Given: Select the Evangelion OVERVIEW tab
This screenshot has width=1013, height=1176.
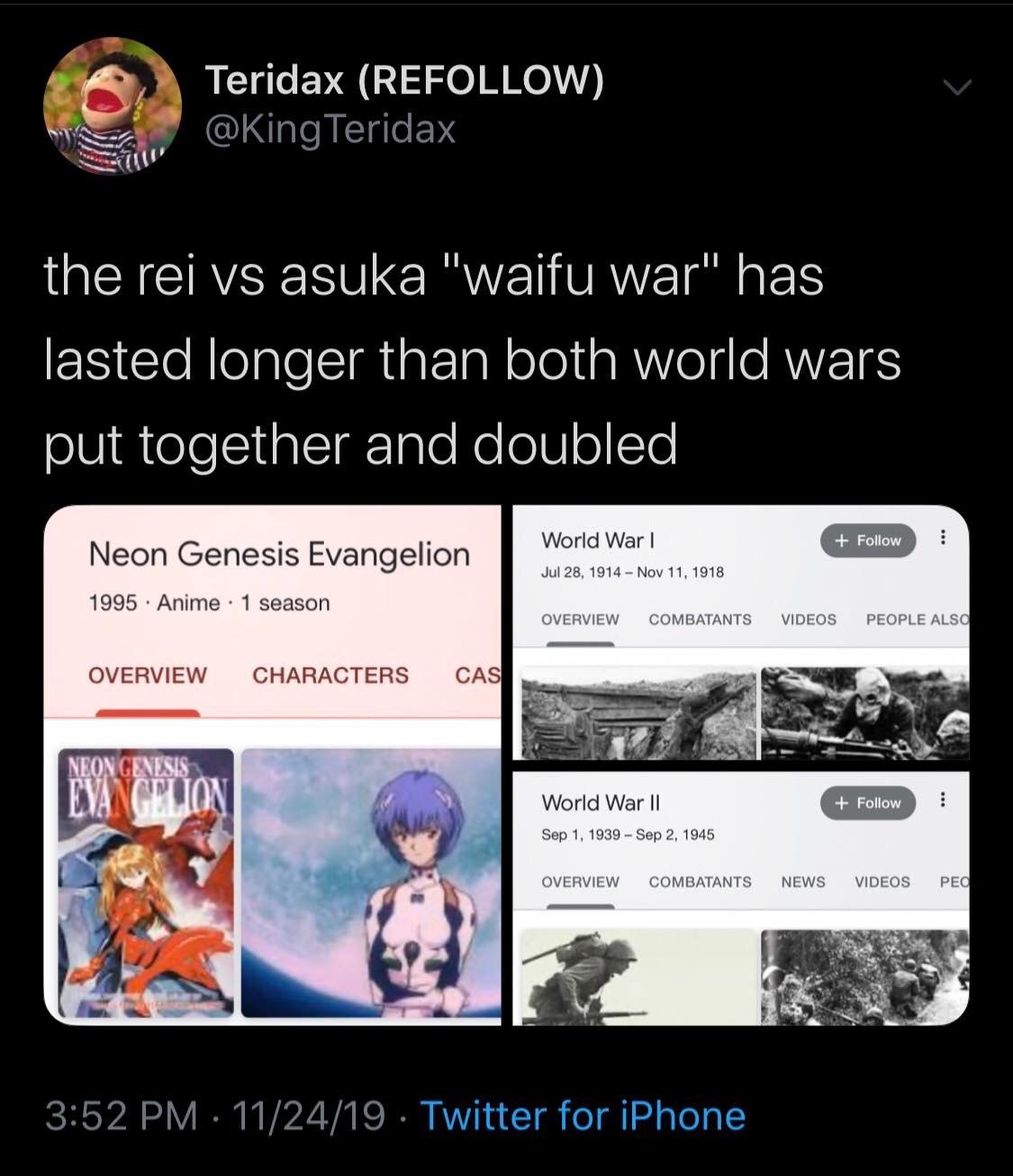Looking at the screenshot, I should [147, 674].
